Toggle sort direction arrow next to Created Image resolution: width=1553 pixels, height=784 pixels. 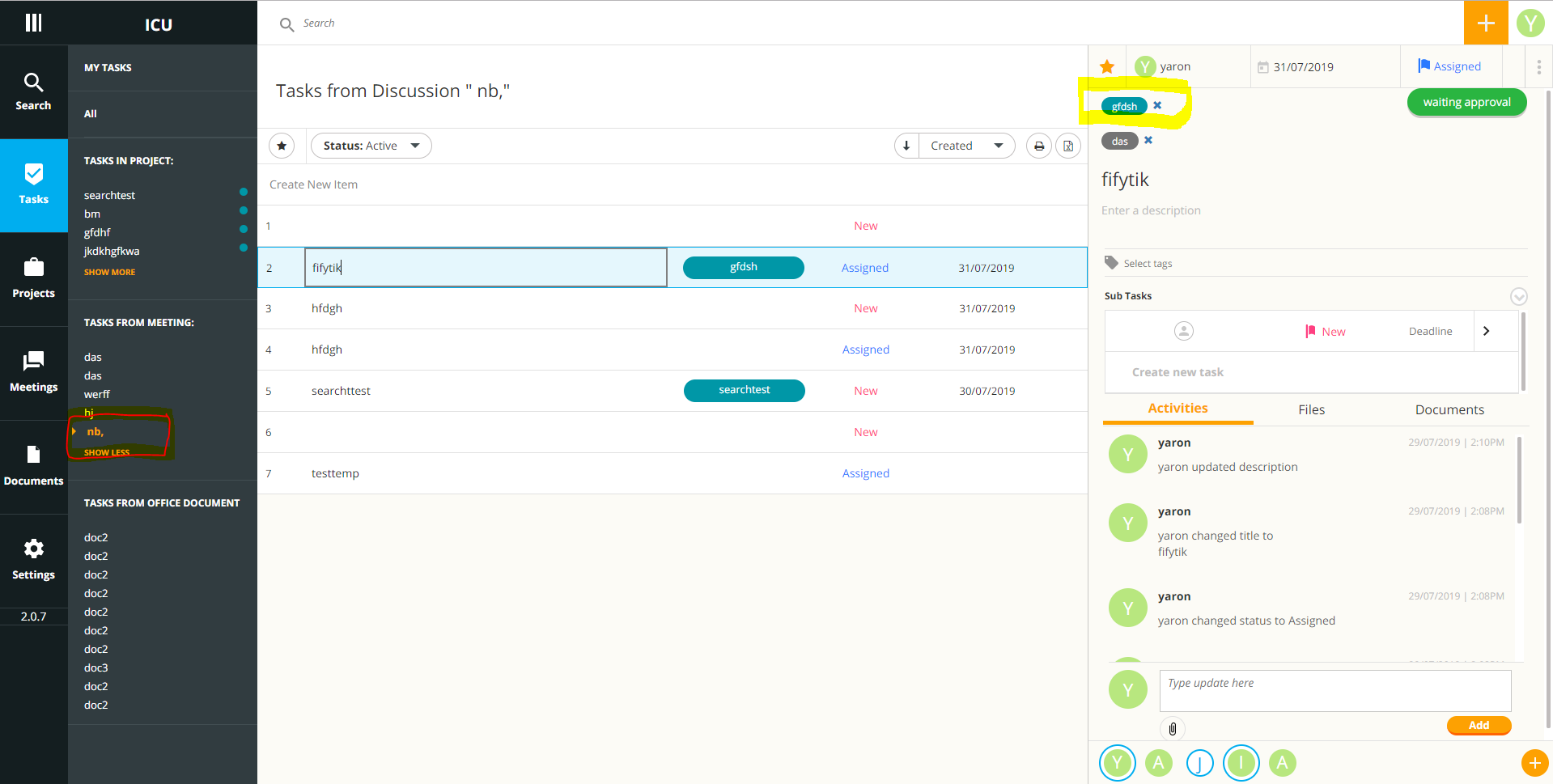[x=906, y=146]
